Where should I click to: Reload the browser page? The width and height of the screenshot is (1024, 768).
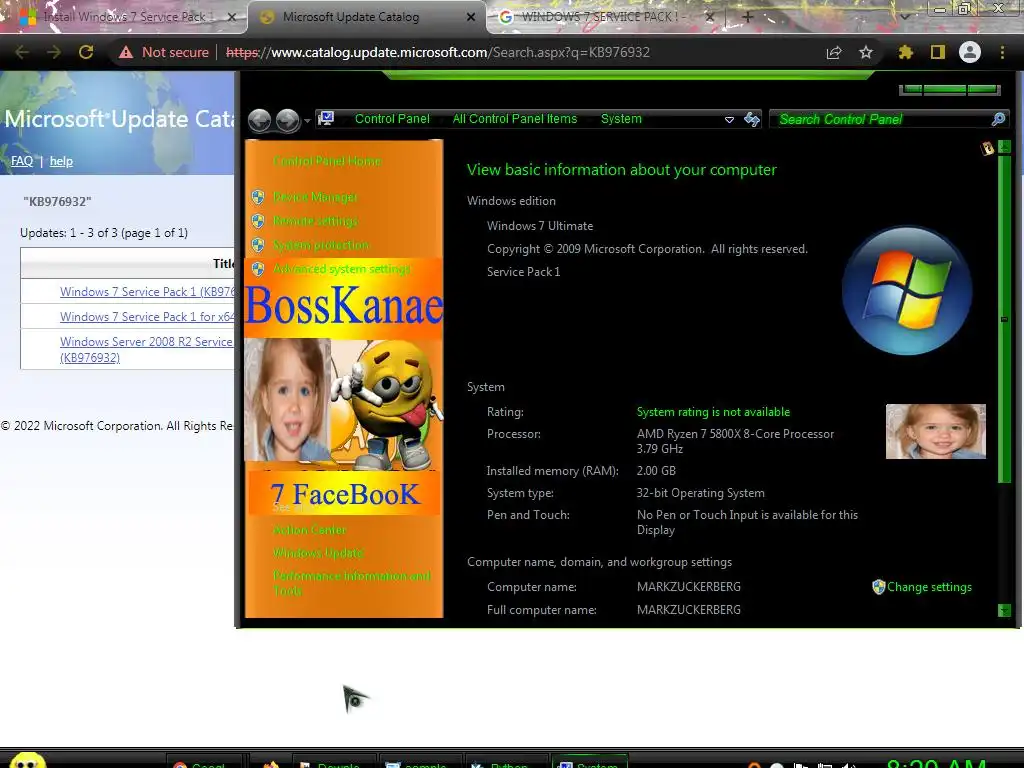(86, 52)
